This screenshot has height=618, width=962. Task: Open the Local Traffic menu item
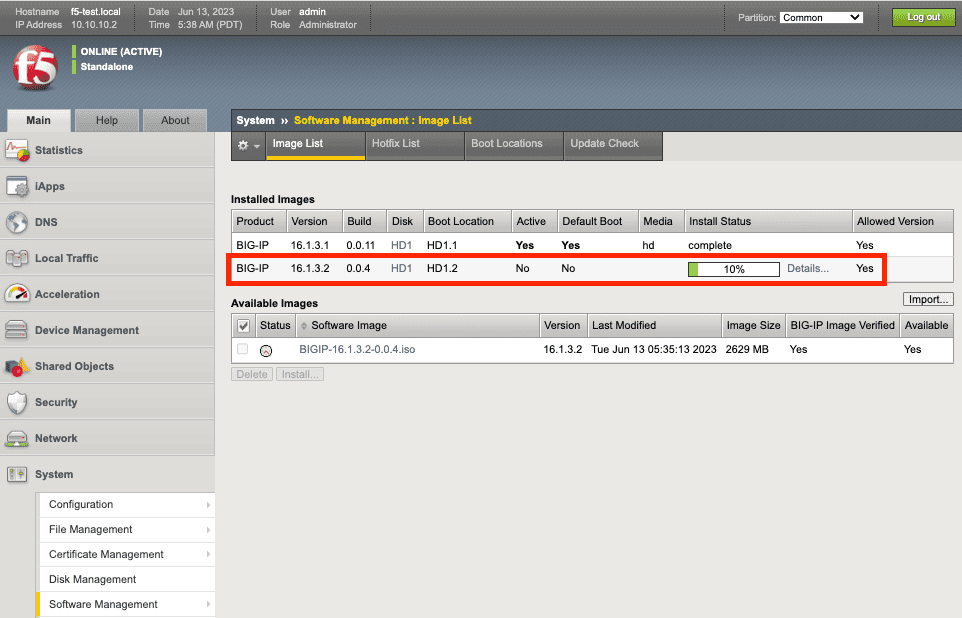coord(107,258)
